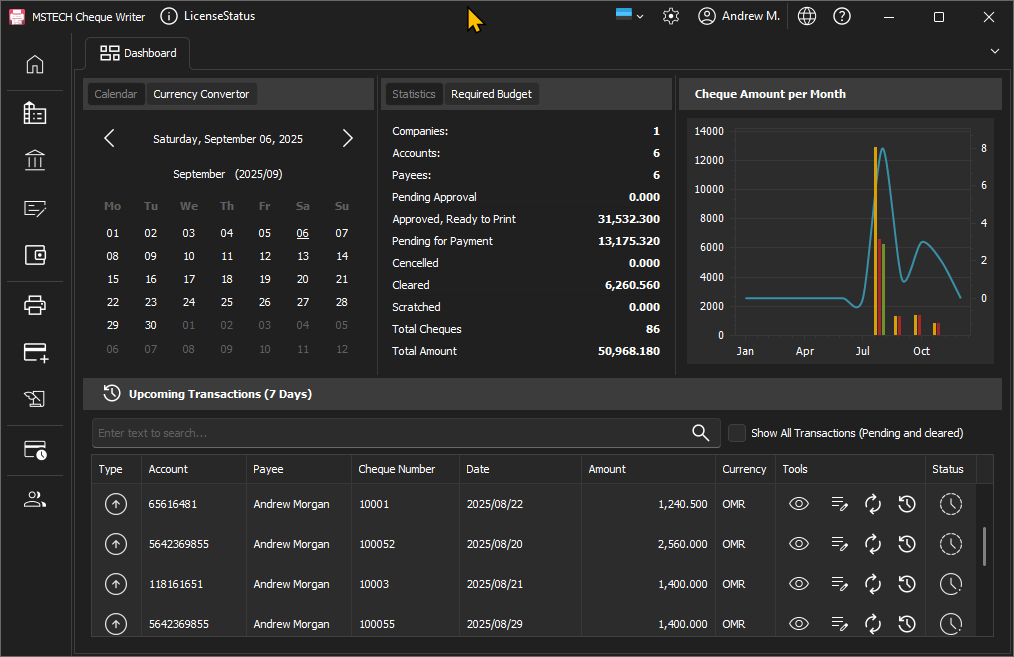View cheque 10001 via the eye icon
The height and width of the screenshot is (657, 1014).
(x=798, y=504)
